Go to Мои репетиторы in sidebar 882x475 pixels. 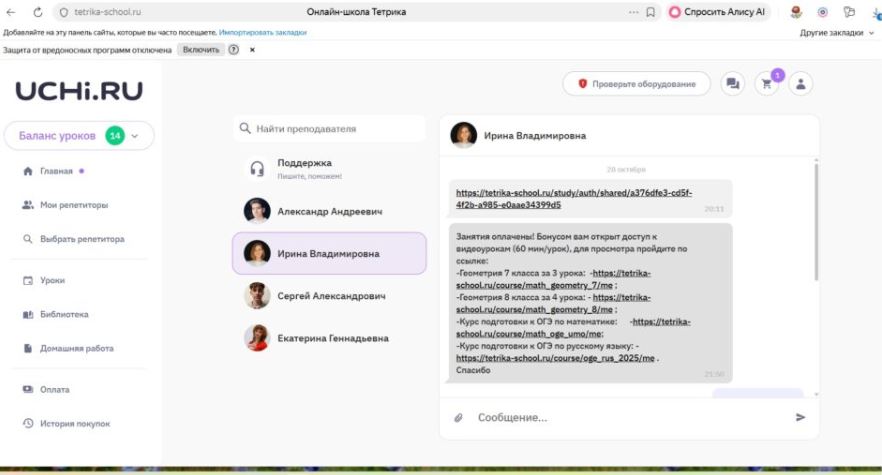(x=73, y=205)
